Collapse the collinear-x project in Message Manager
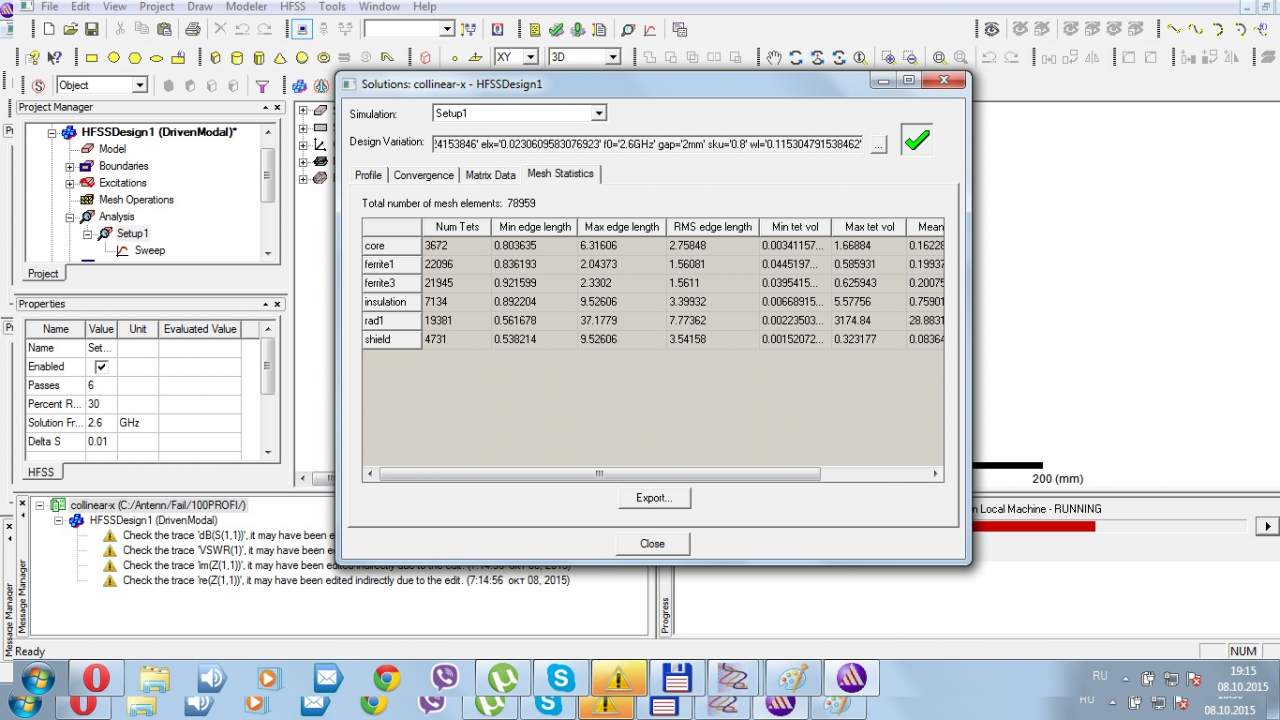Screen dimensions: 1280x720 pos(41,506)
